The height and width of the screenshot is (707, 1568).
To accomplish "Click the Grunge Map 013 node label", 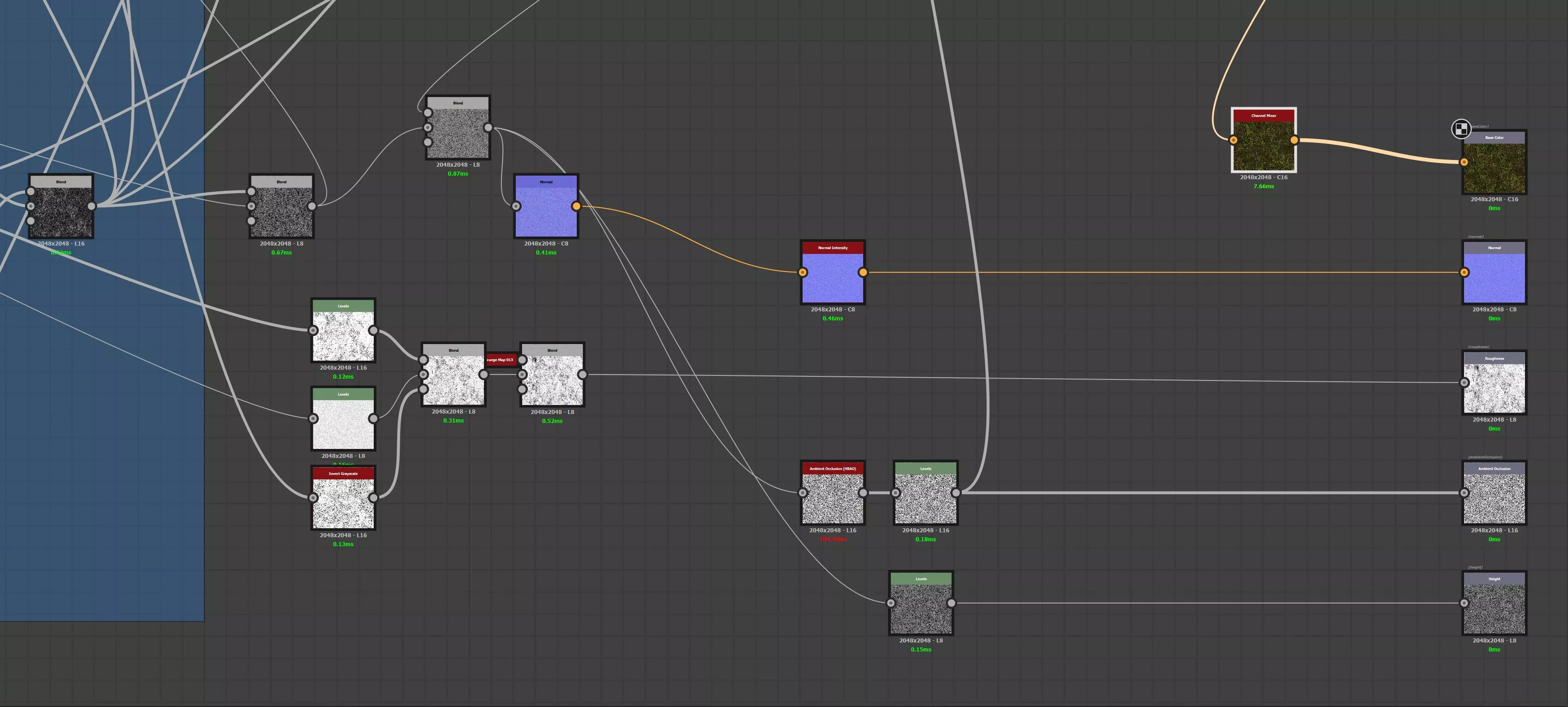I will click(501, 360).
